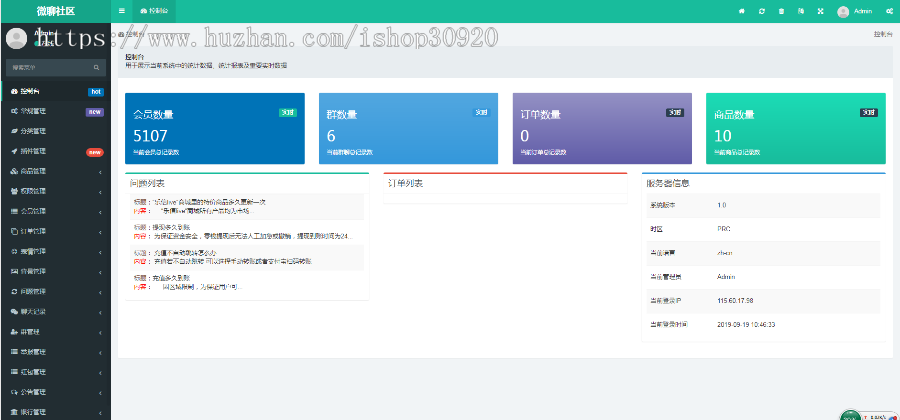Click the profile avatar above the sidebar search
This screenshot has width=900, height=420.
pos(16,38)
